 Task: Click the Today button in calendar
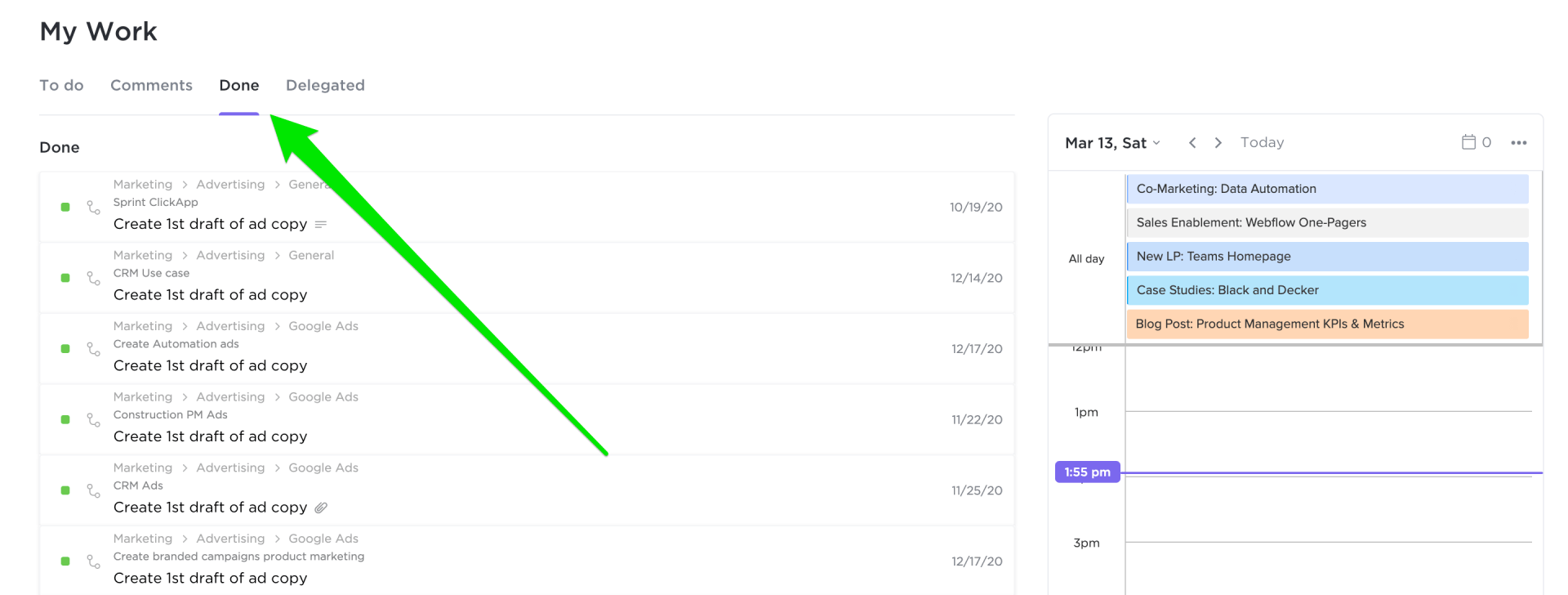(x=1262, y=142)
